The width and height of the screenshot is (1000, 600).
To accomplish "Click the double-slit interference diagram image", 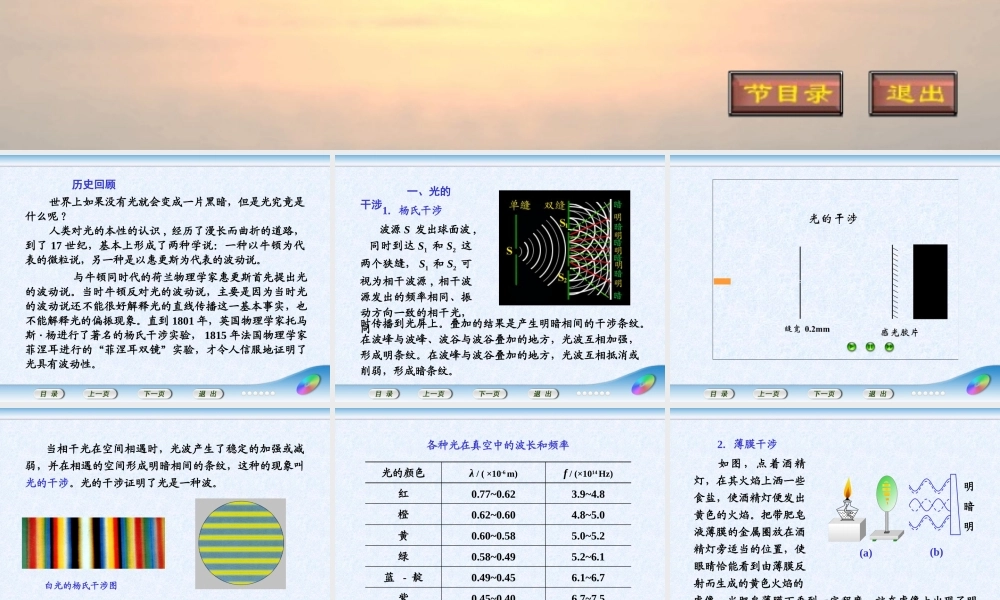I will (564, 247).
